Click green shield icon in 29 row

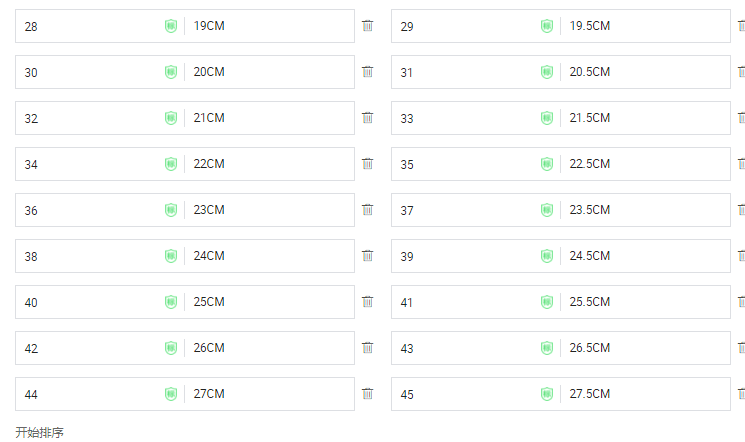point(547,26)
